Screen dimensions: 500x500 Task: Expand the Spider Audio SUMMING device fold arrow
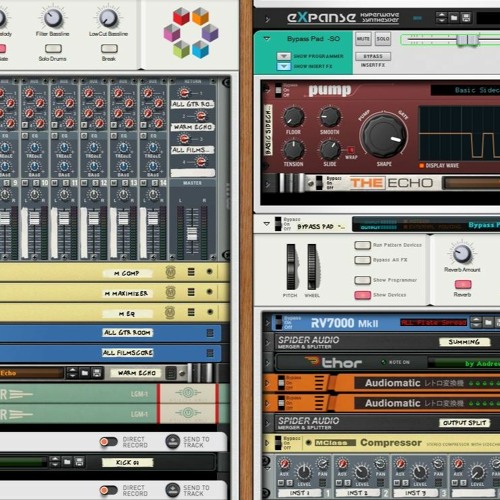click(267, 343)
